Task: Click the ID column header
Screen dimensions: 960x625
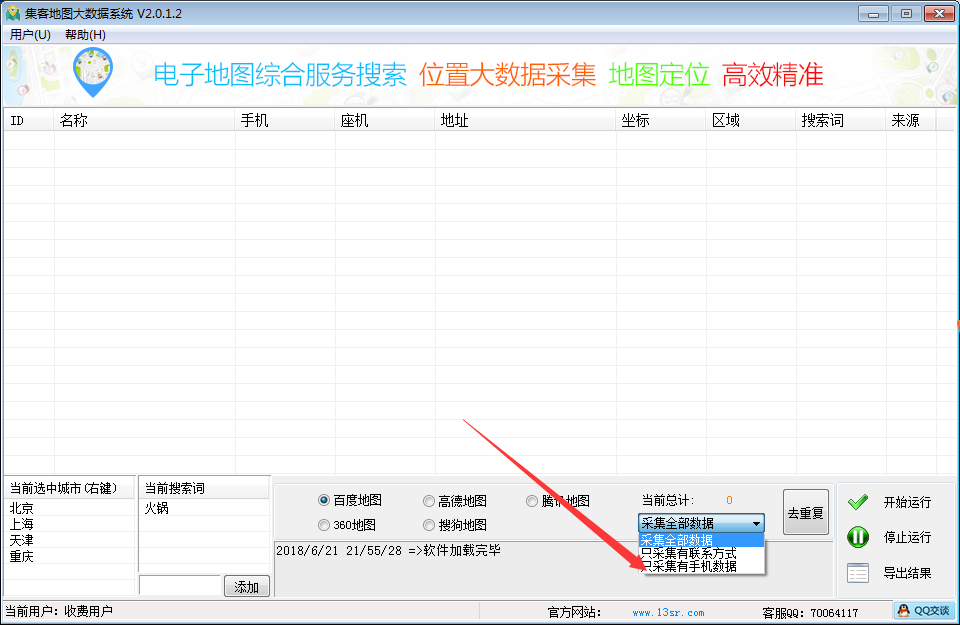Action: click(x=29, y=121)
